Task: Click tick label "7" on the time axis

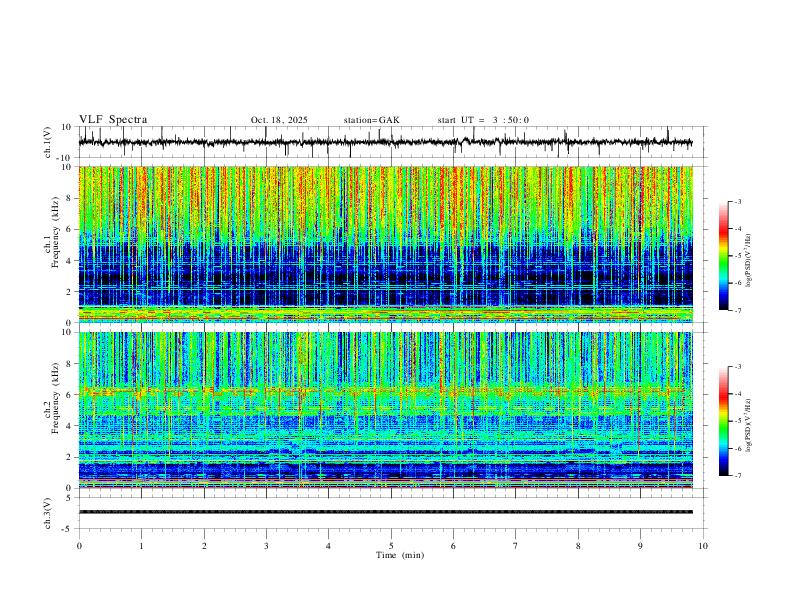Action: pyautogui.click(x=516, y=546)
